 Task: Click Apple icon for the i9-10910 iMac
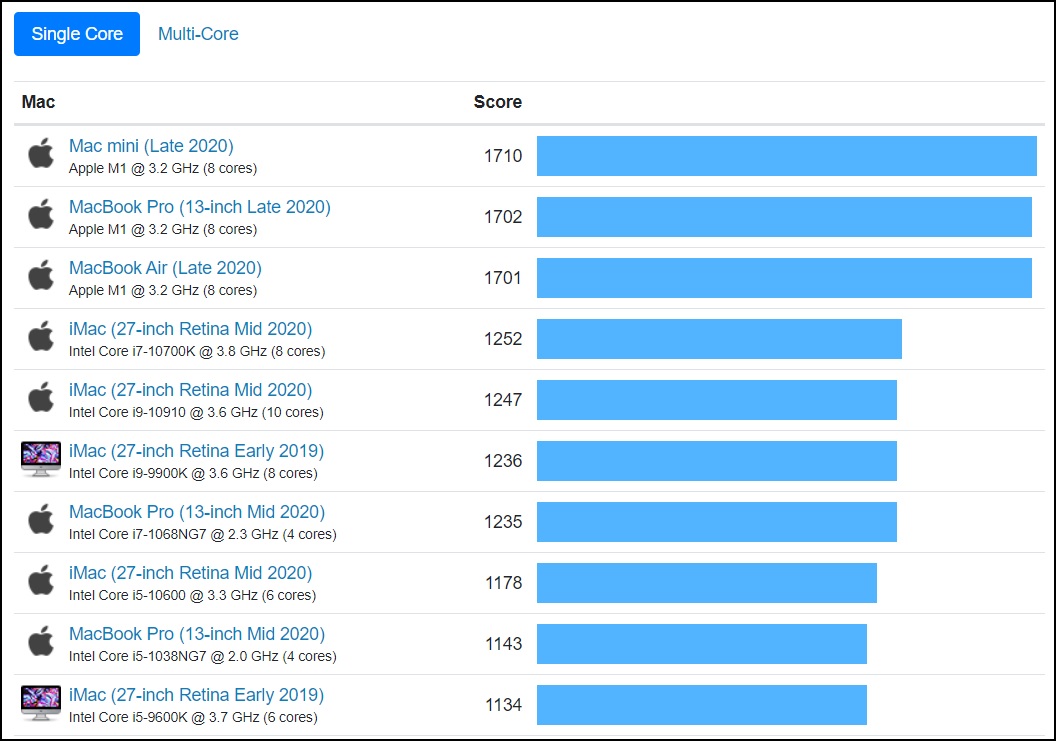41,399
